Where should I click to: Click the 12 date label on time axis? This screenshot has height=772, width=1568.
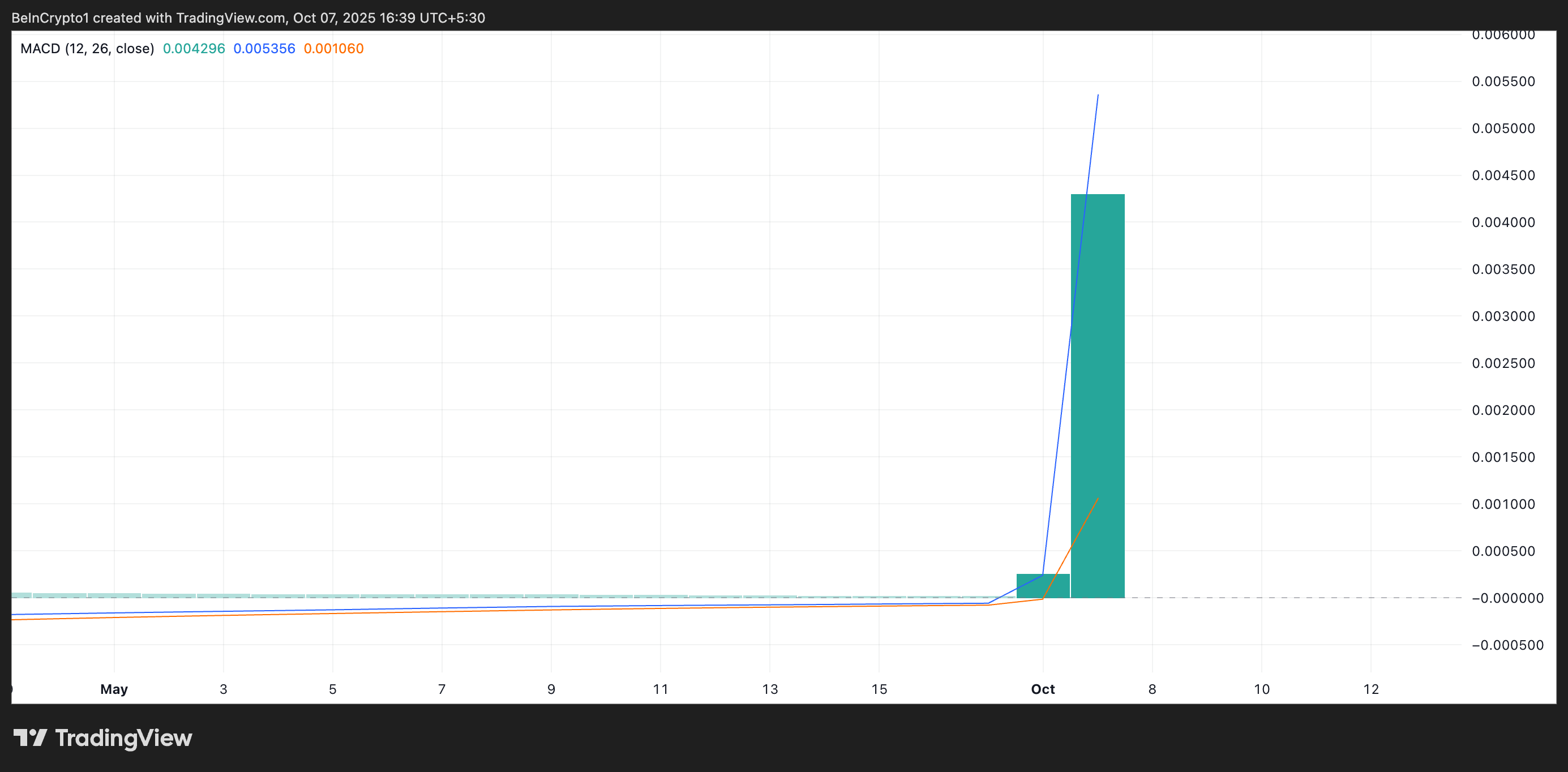(x=1370, y=689)
